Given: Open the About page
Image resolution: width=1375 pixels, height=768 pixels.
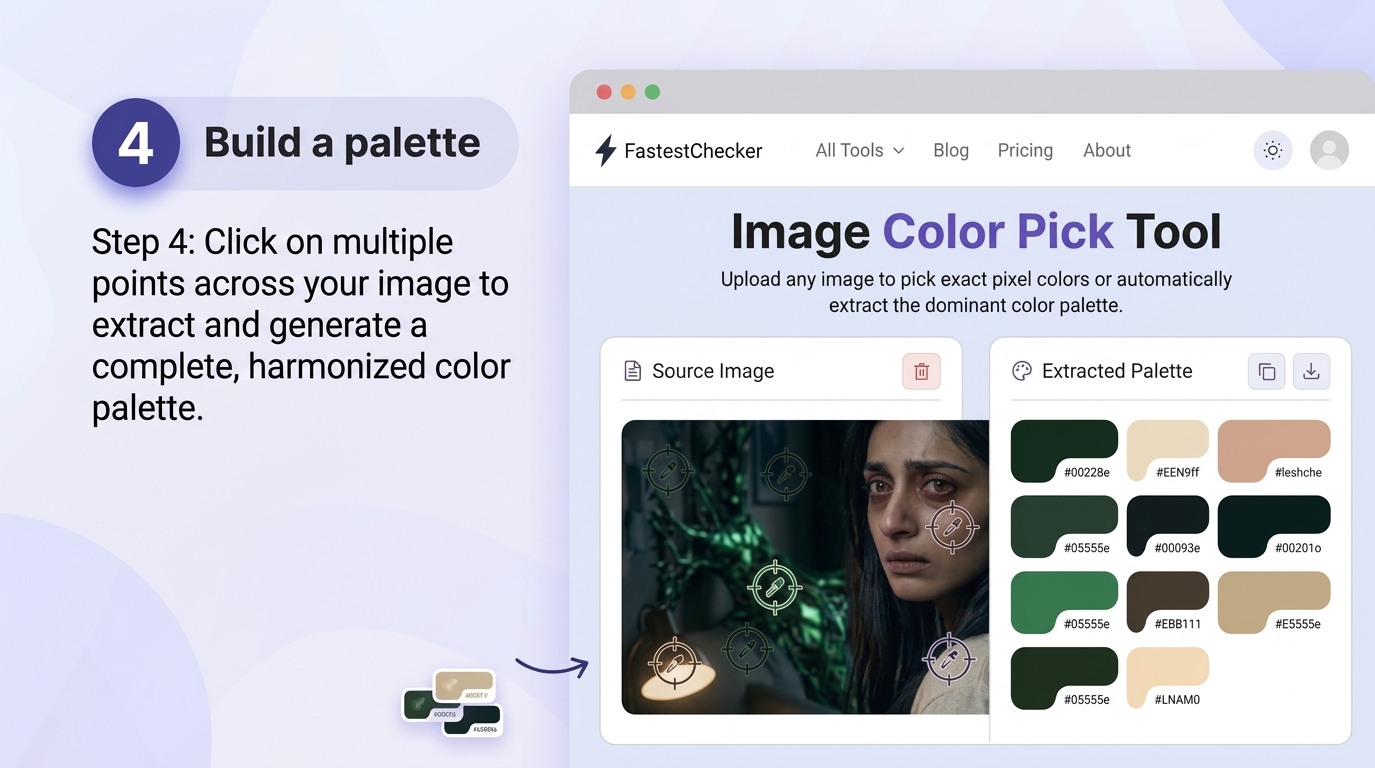Looking at the screenshot, I should point(1107,151).
